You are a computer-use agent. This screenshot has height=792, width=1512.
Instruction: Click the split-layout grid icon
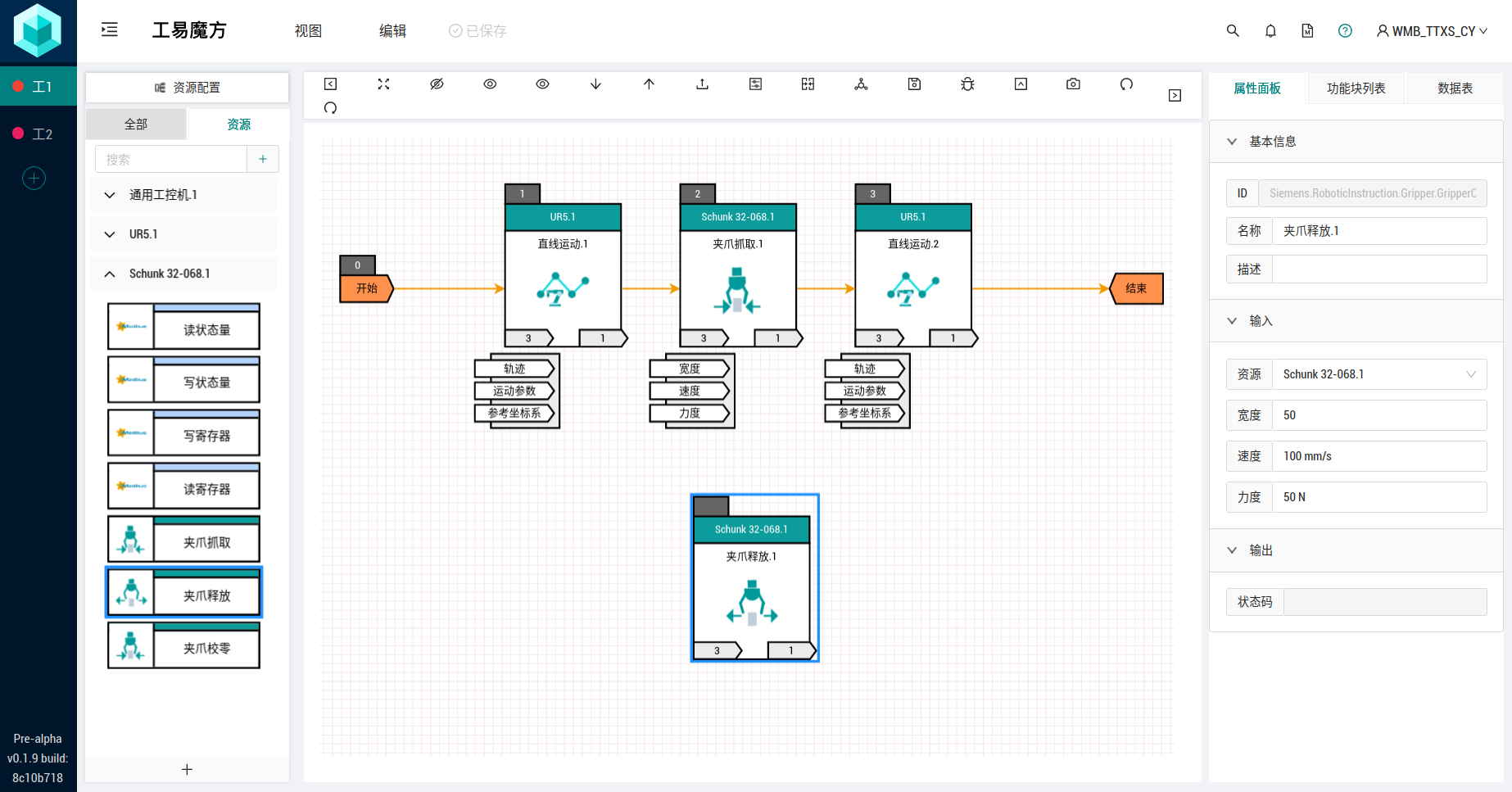(808, 84)
